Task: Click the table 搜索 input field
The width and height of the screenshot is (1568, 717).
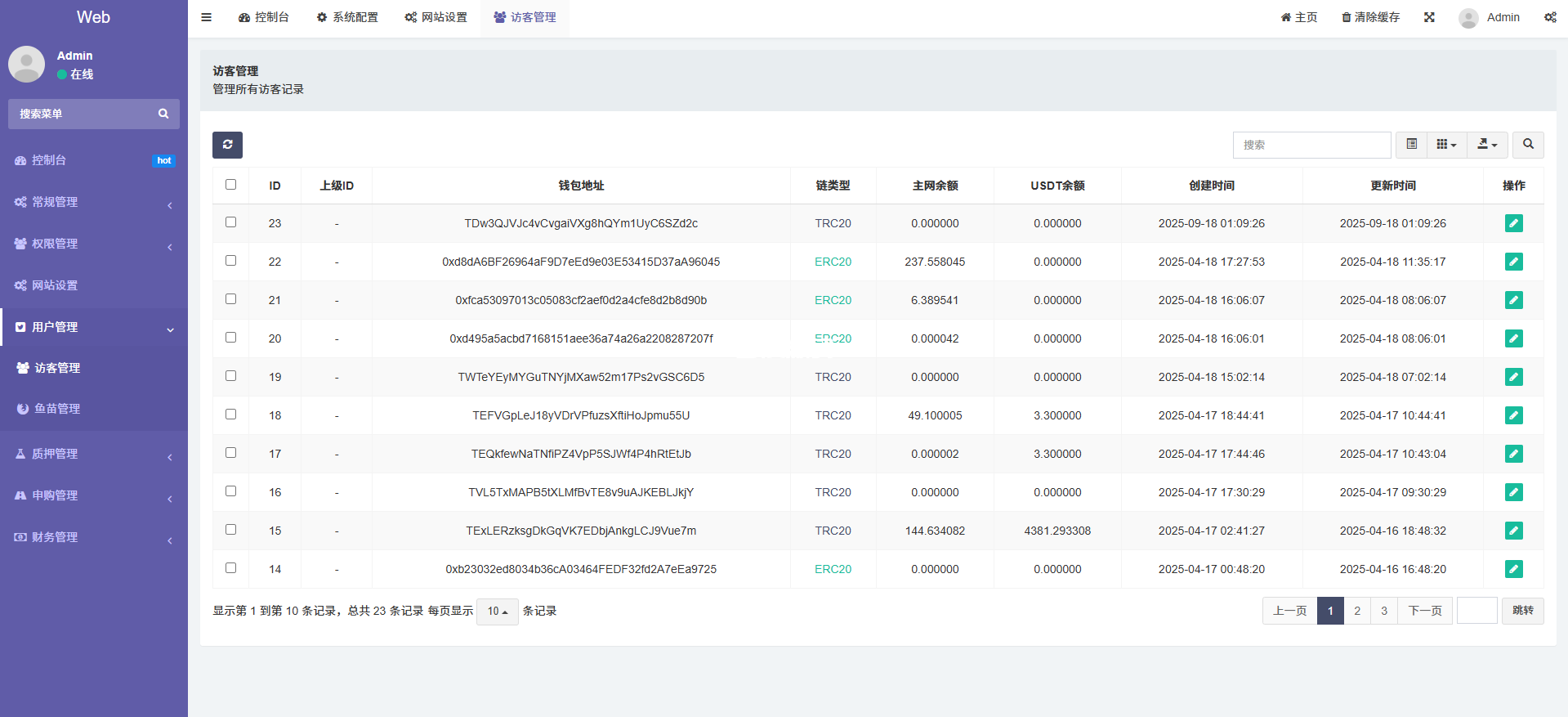Action: [1311, 145]
